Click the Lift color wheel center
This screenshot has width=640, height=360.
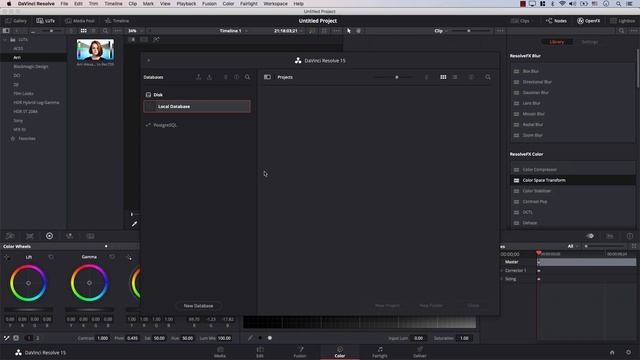click(x=28, y=283)
